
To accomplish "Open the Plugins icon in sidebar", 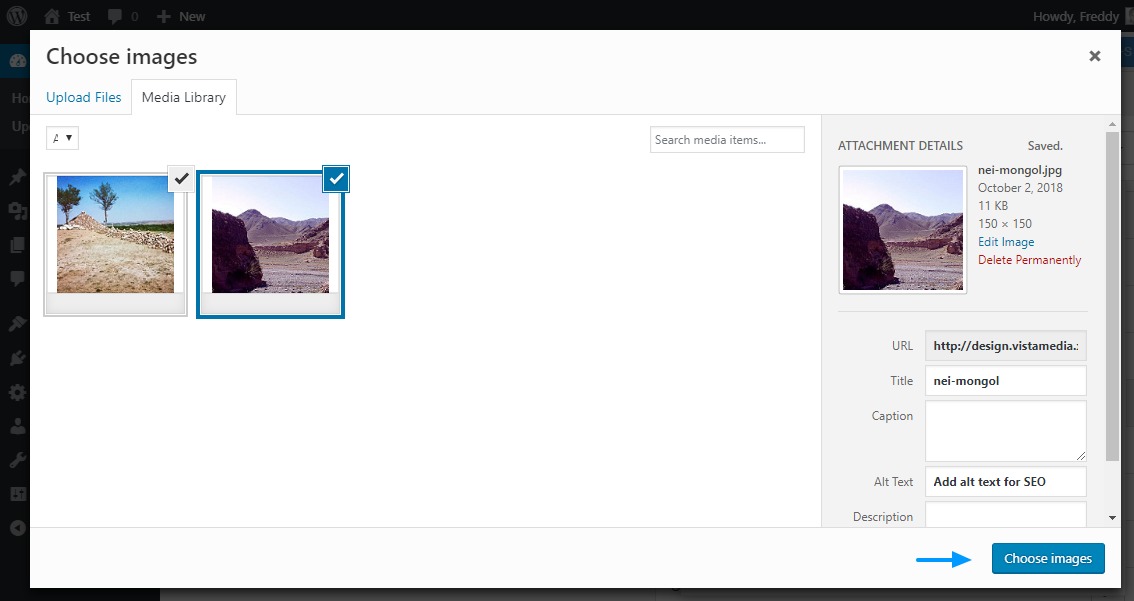I will point(17,357).
